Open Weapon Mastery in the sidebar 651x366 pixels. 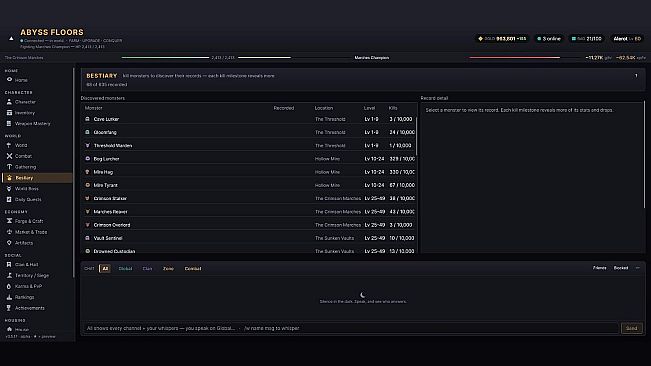(x=37, y=123)
